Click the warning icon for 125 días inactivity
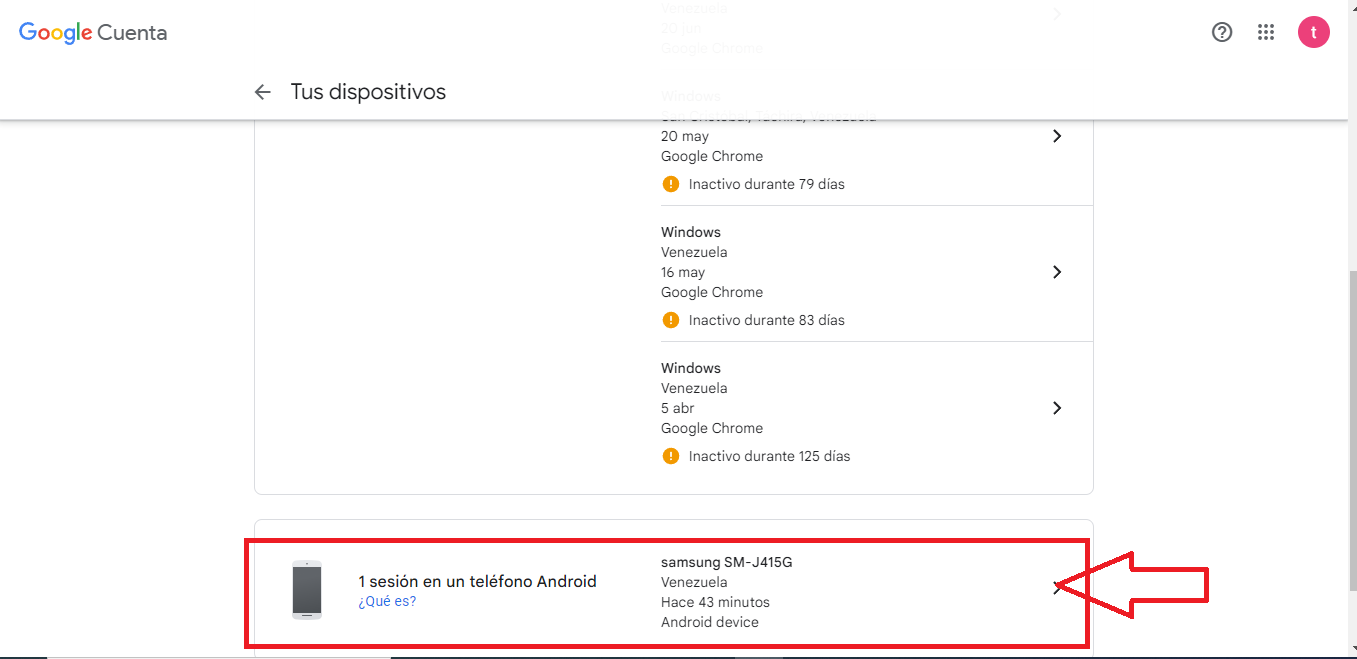Image resolution: width=1357 pixels, height=659 pixels. 670,456
